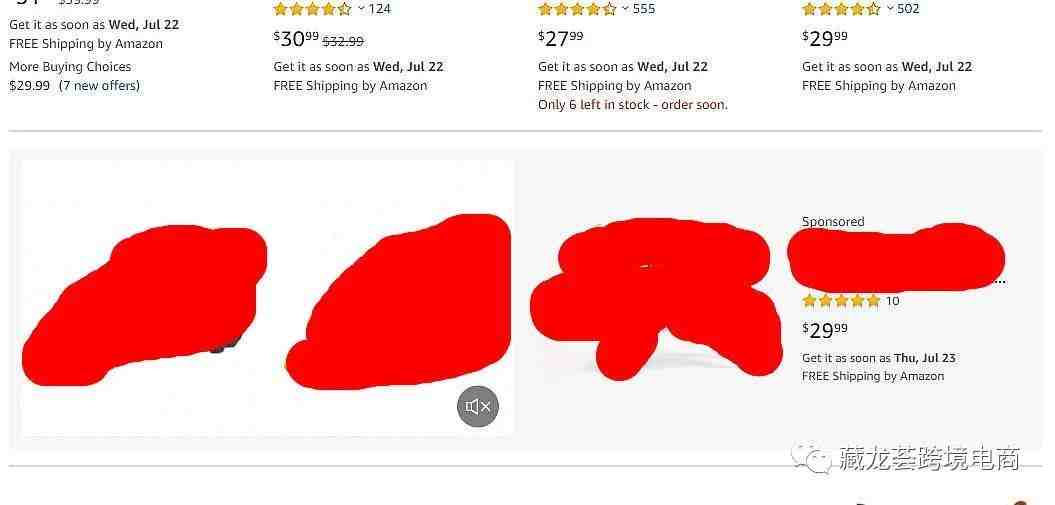Screen dimensions: 1055x505
Task: Open star rating of item with 555 reviews
Action: 577,9
